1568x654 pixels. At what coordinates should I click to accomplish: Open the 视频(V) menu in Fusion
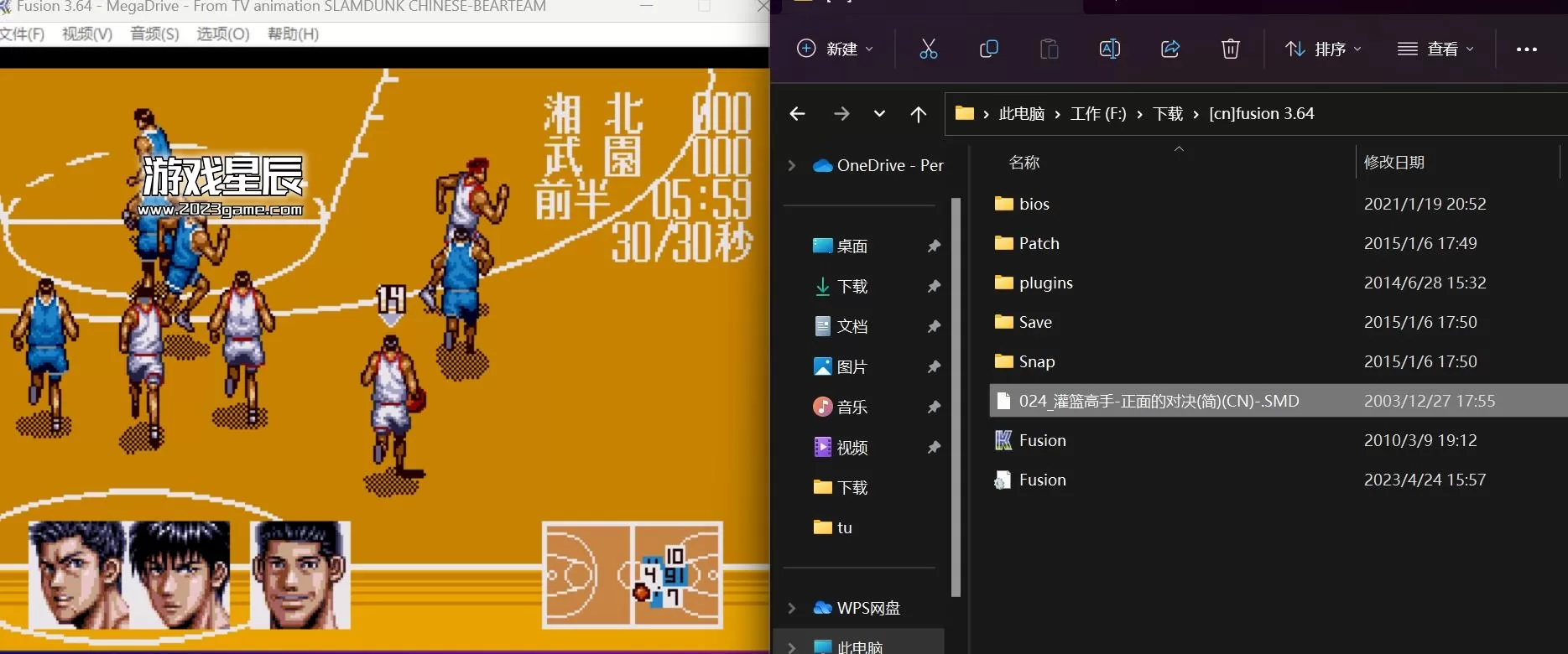87,34
